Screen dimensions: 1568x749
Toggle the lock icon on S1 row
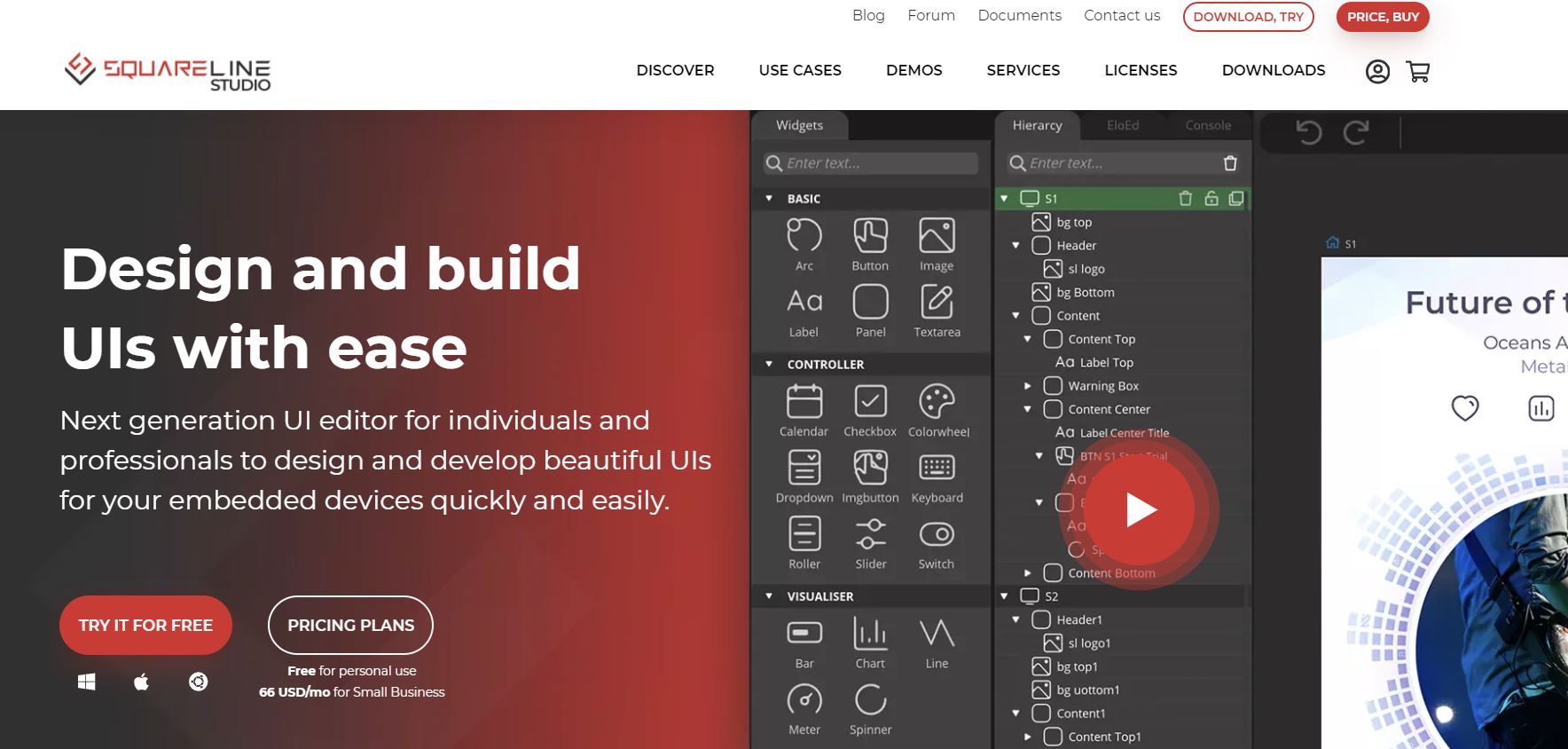(1211, 199)
